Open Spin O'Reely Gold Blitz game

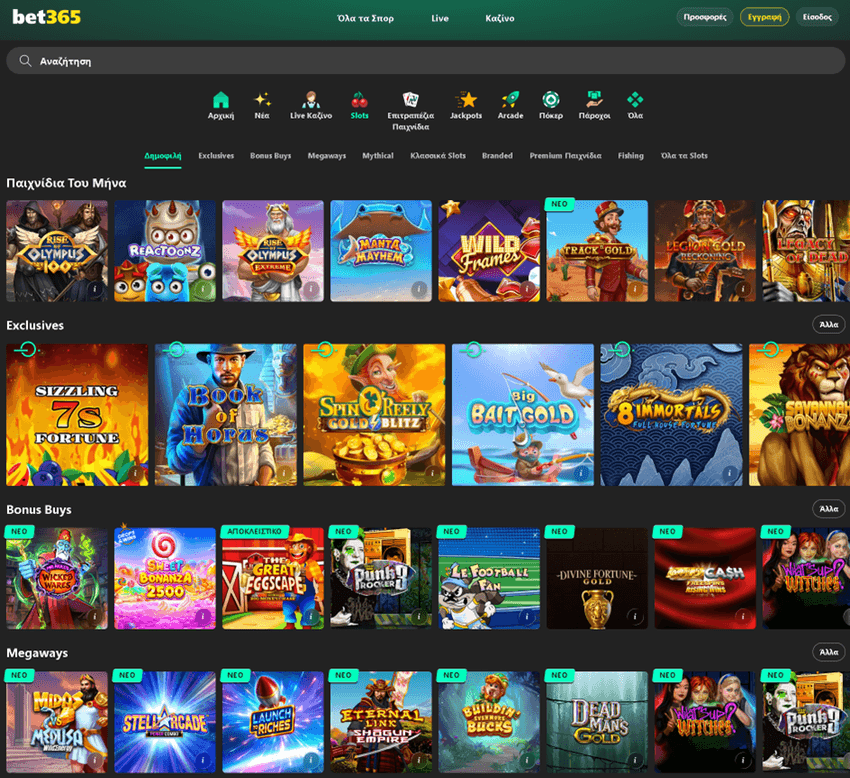(x=374, y=415)
